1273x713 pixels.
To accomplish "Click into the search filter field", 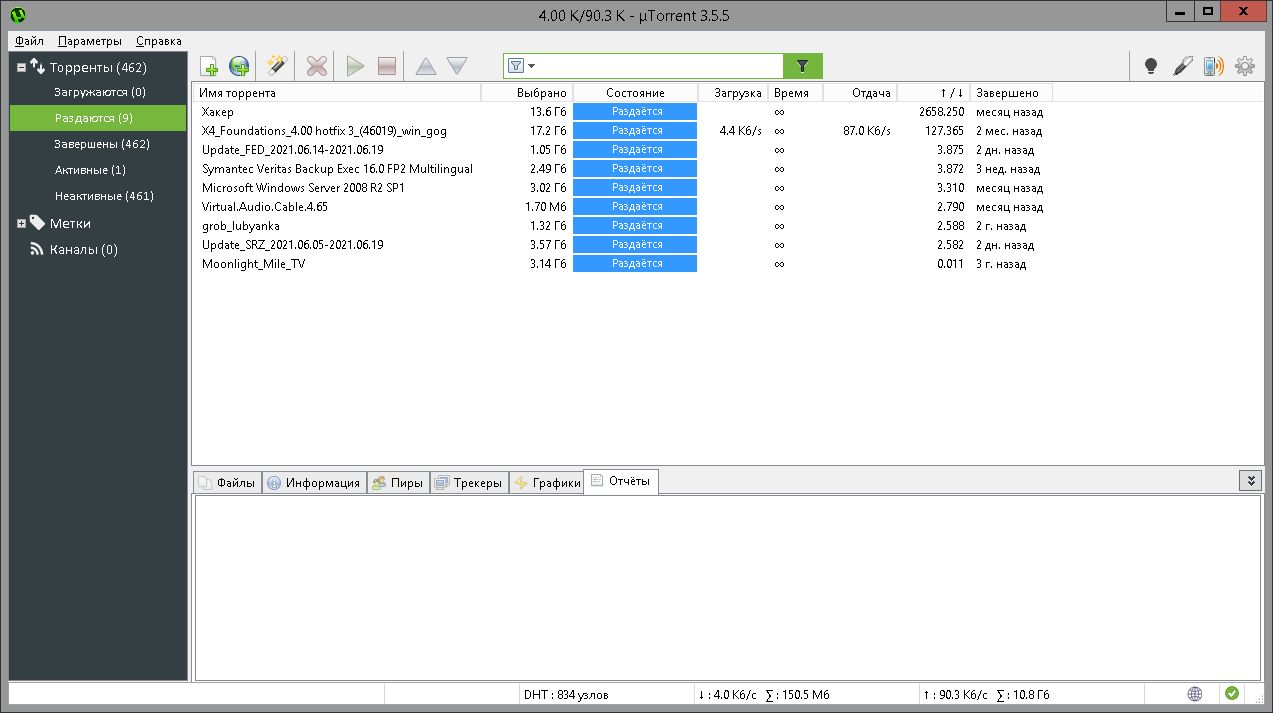I will tap(660, 66).
